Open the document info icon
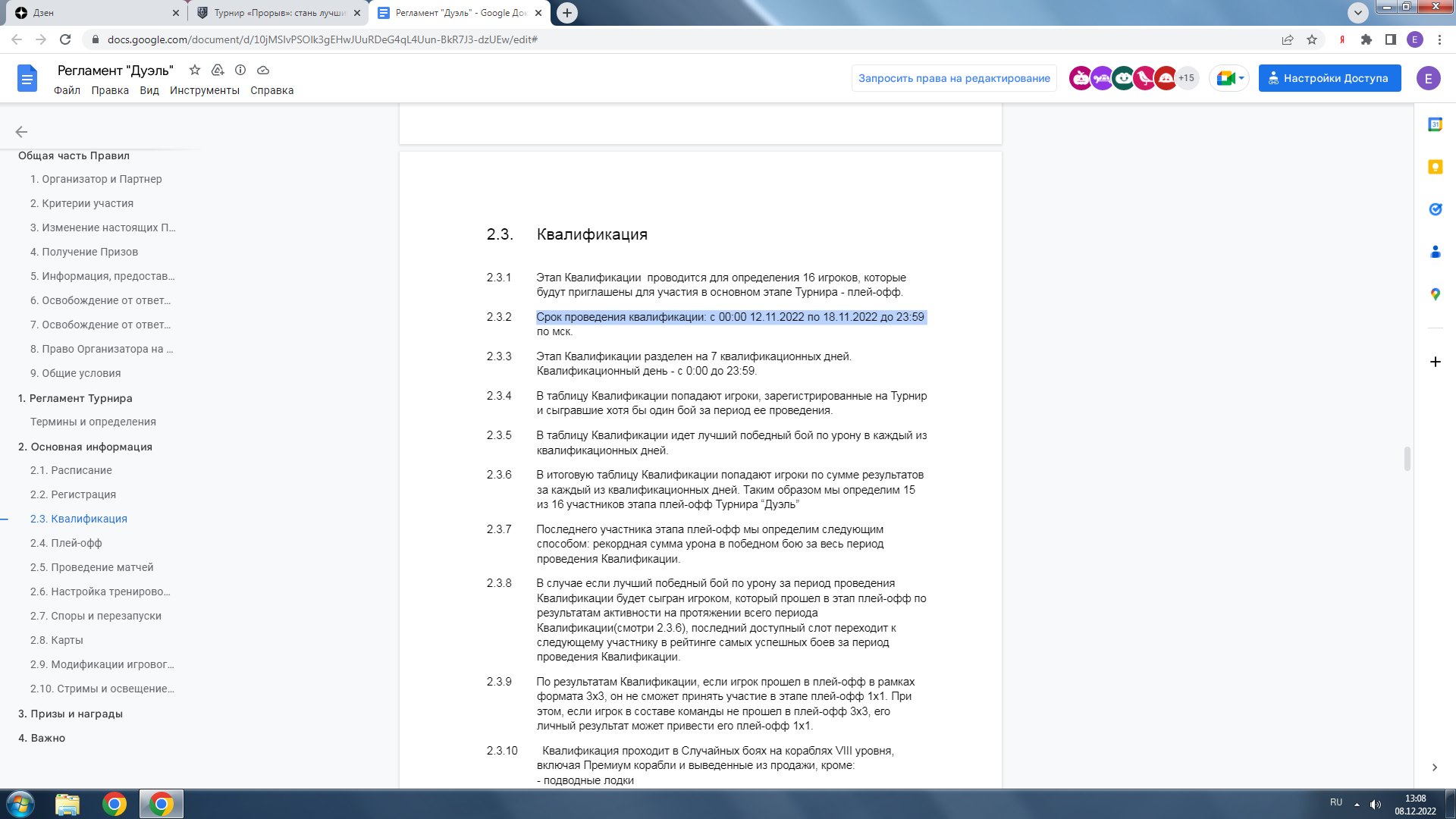 point(240,70)
